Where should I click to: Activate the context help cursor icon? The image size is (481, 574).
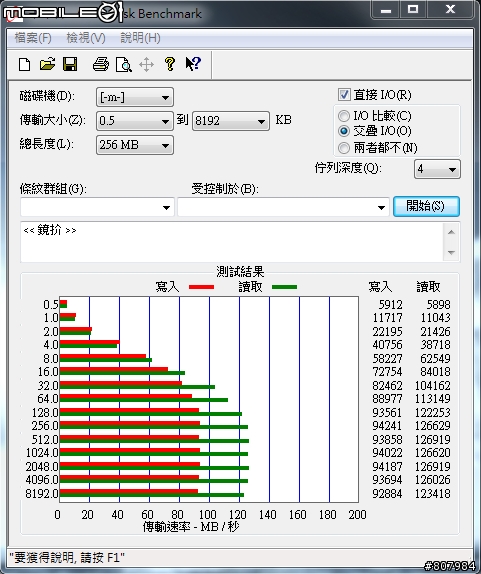[193, 64]
